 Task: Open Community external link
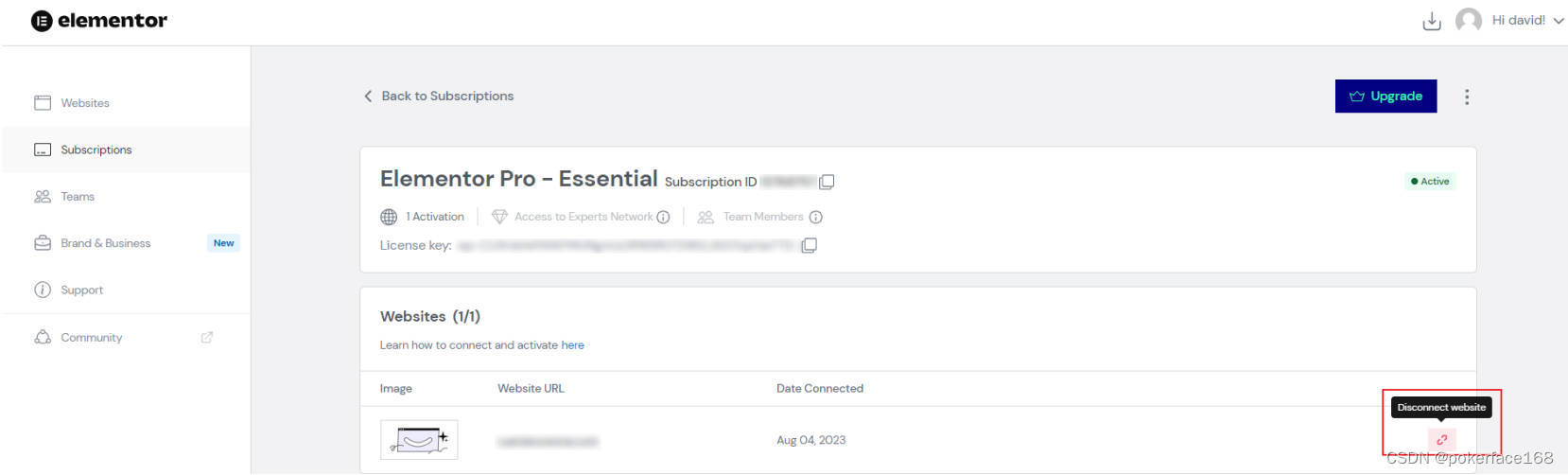tap(92, 338)
